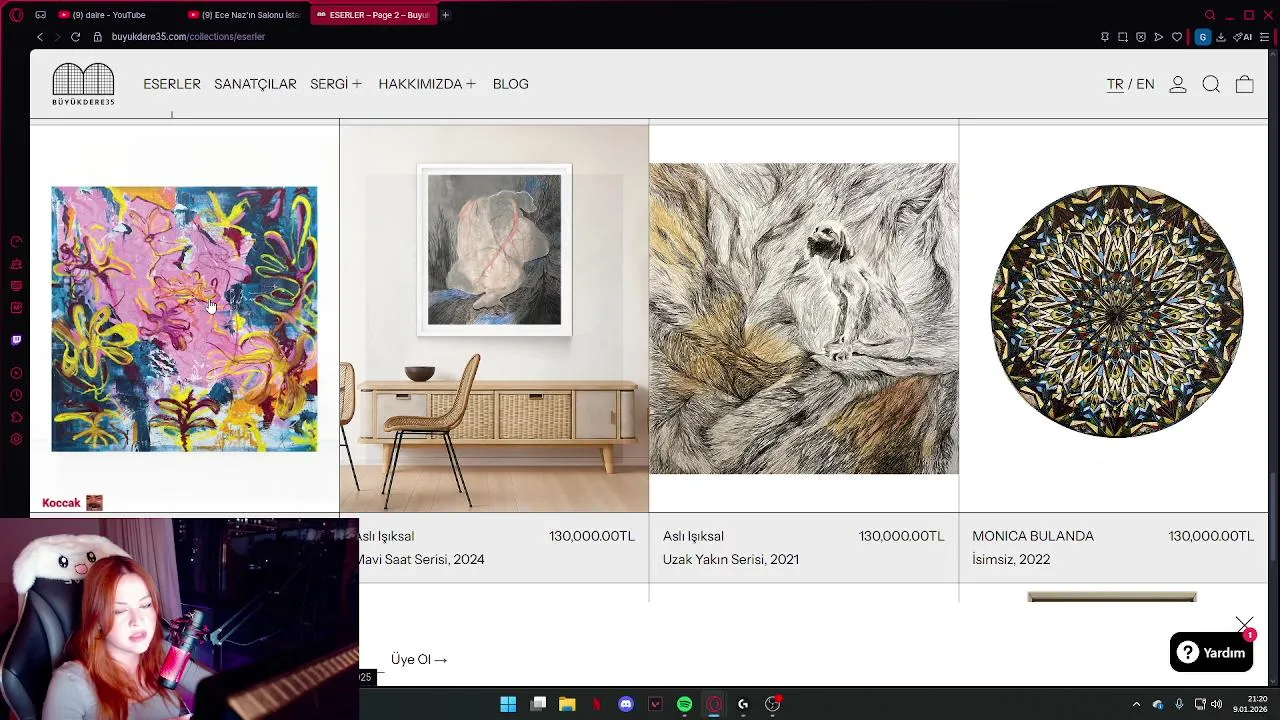
Task: Open Task View from taskbar
Action: point(538,705)
